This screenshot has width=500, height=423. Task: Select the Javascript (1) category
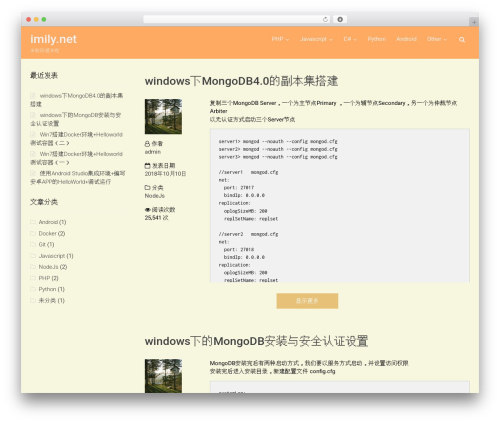click(x=56, y=256)
